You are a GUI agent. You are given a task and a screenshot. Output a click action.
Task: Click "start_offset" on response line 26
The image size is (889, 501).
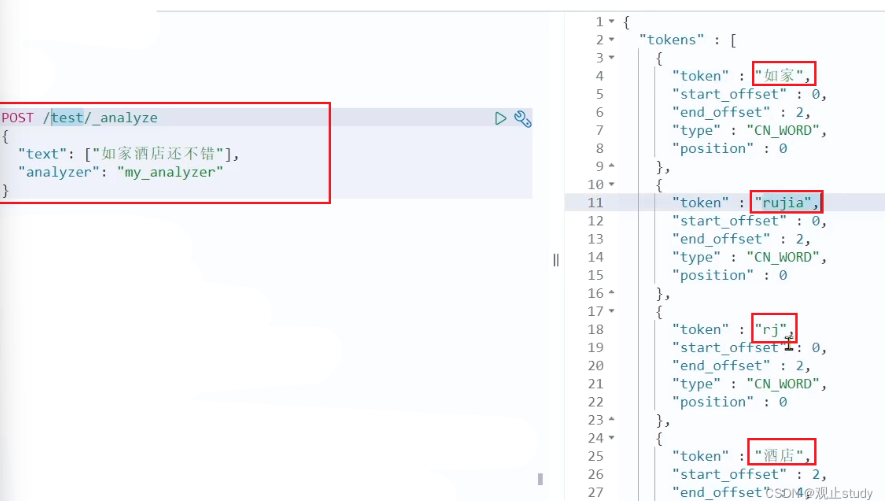(x=729, y=474)
